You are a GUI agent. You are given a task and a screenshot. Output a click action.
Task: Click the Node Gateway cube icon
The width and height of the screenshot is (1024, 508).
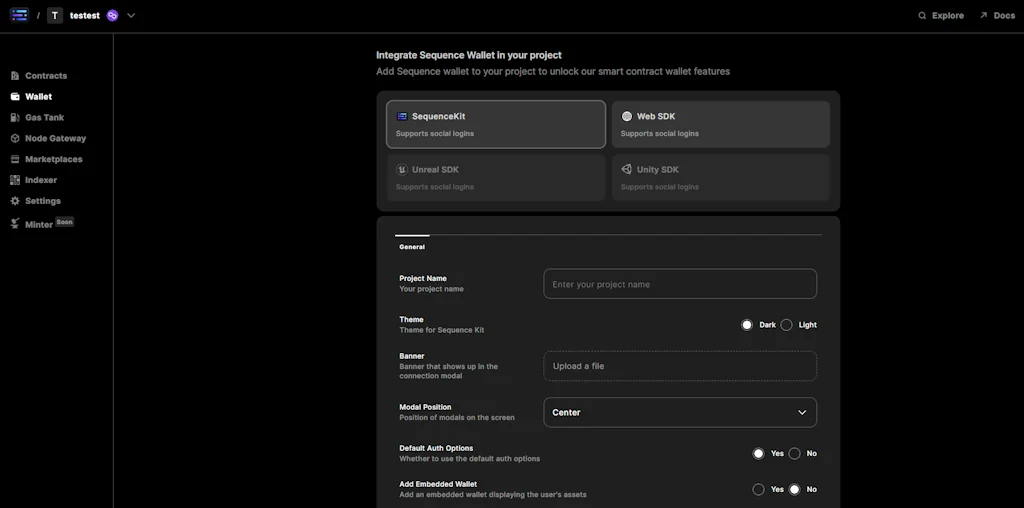tap(15, 138)
